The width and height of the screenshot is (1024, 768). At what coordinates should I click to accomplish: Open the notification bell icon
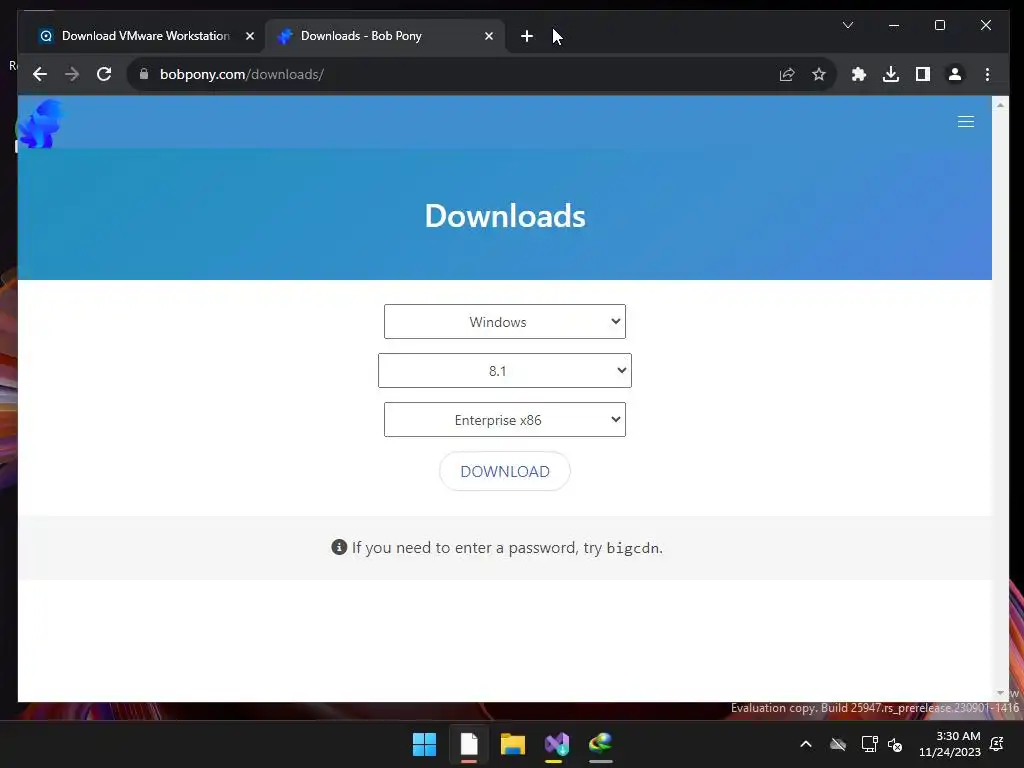click(x=997, y=744)
